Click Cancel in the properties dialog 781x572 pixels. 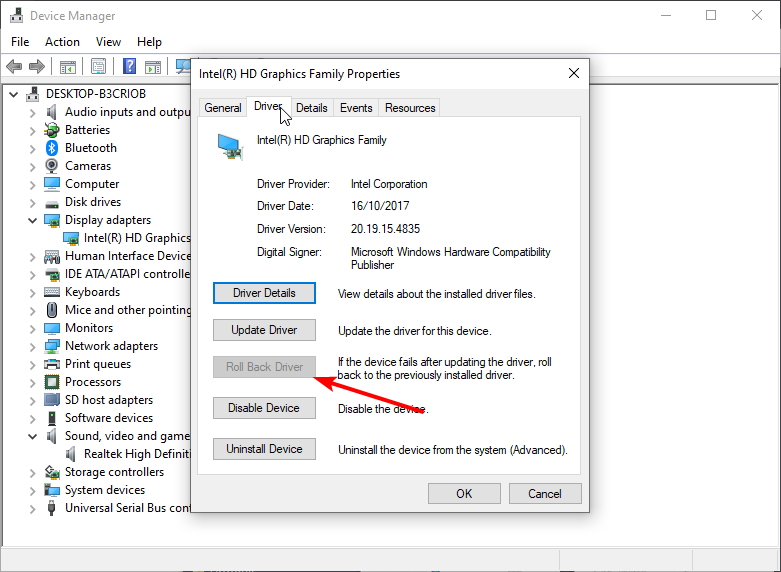545,494
